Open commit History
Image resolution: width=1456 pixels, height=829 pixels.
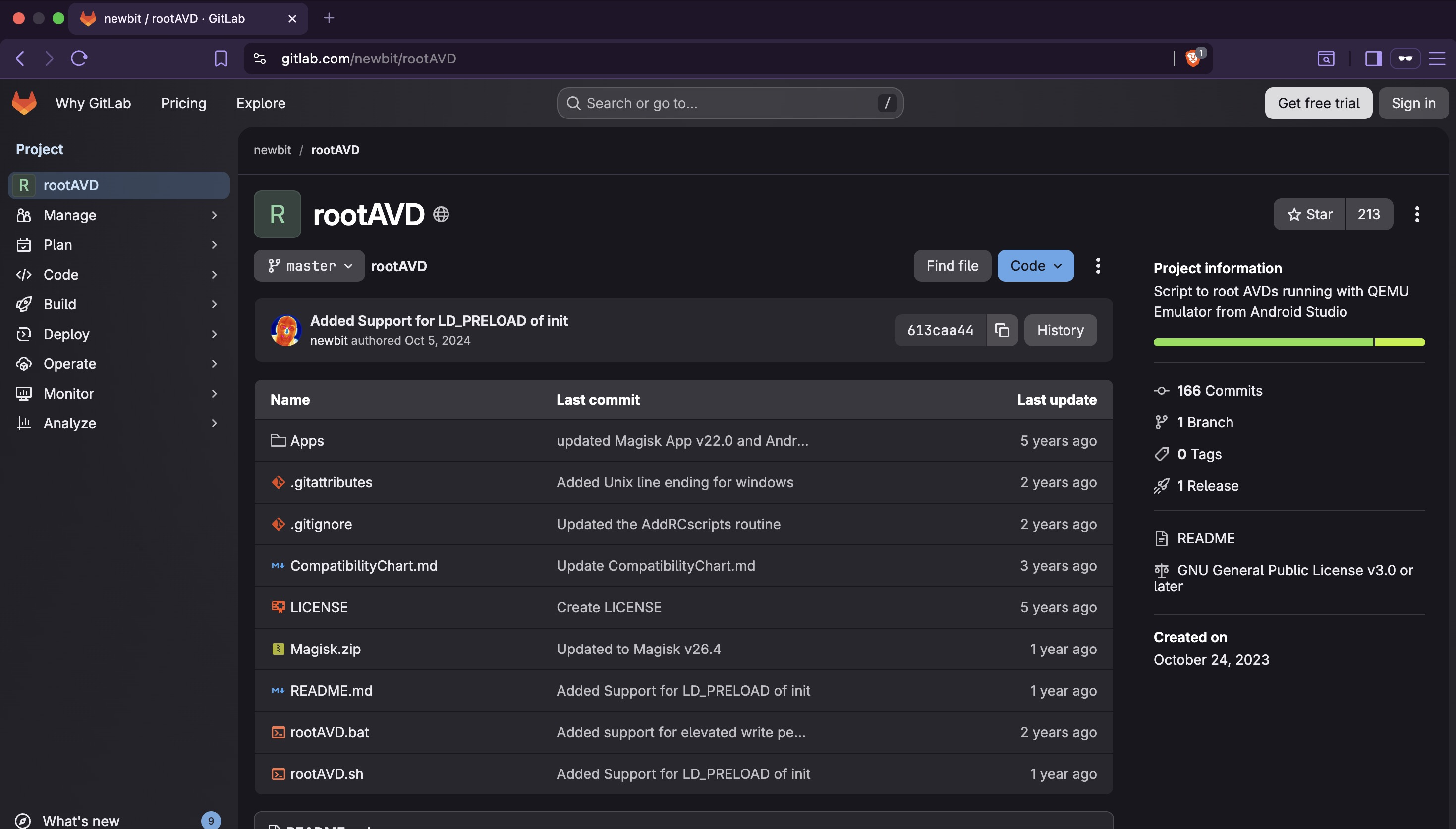click(x=1060, y=330)
